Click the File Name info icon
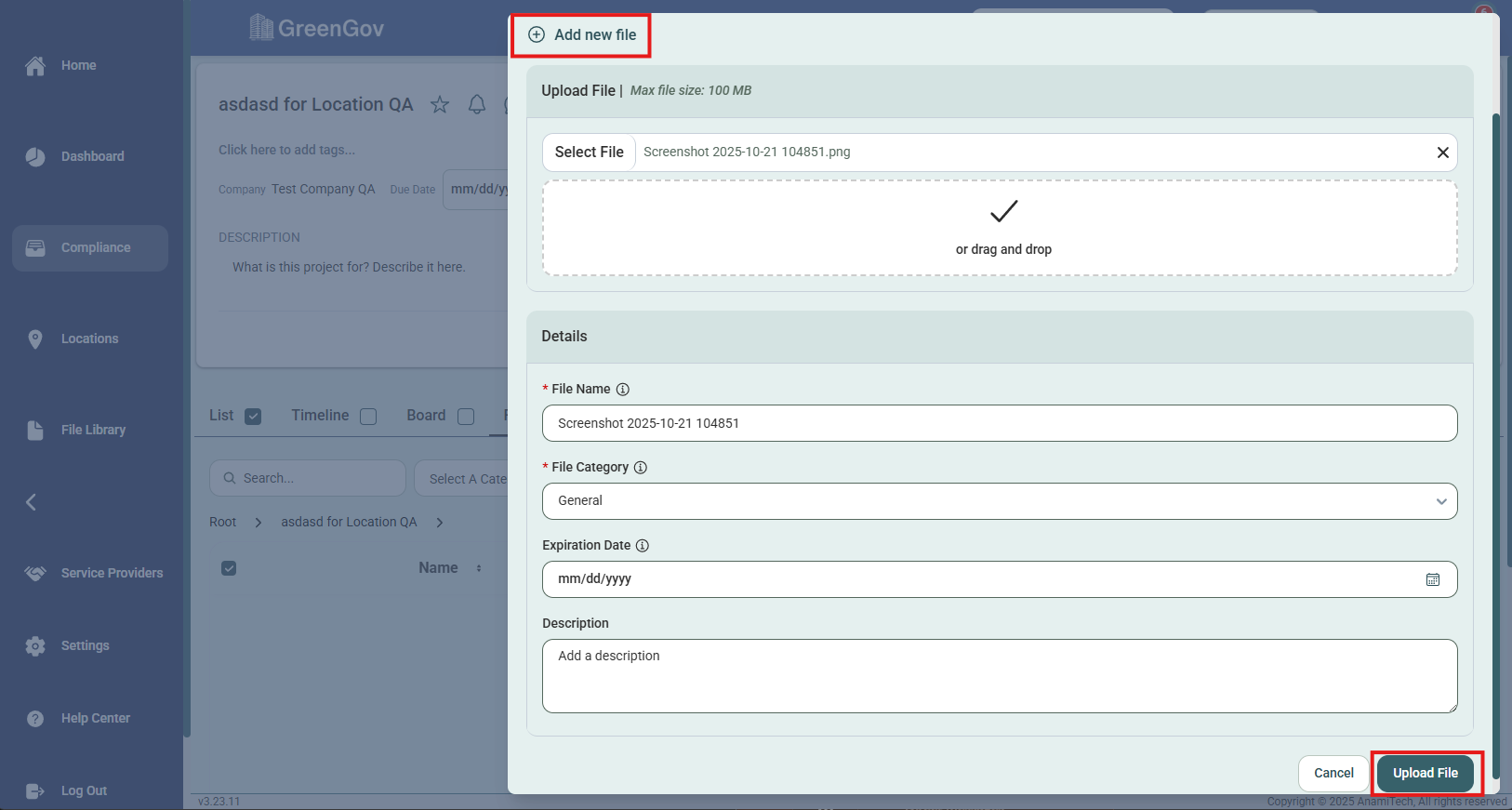 [623, 390]
